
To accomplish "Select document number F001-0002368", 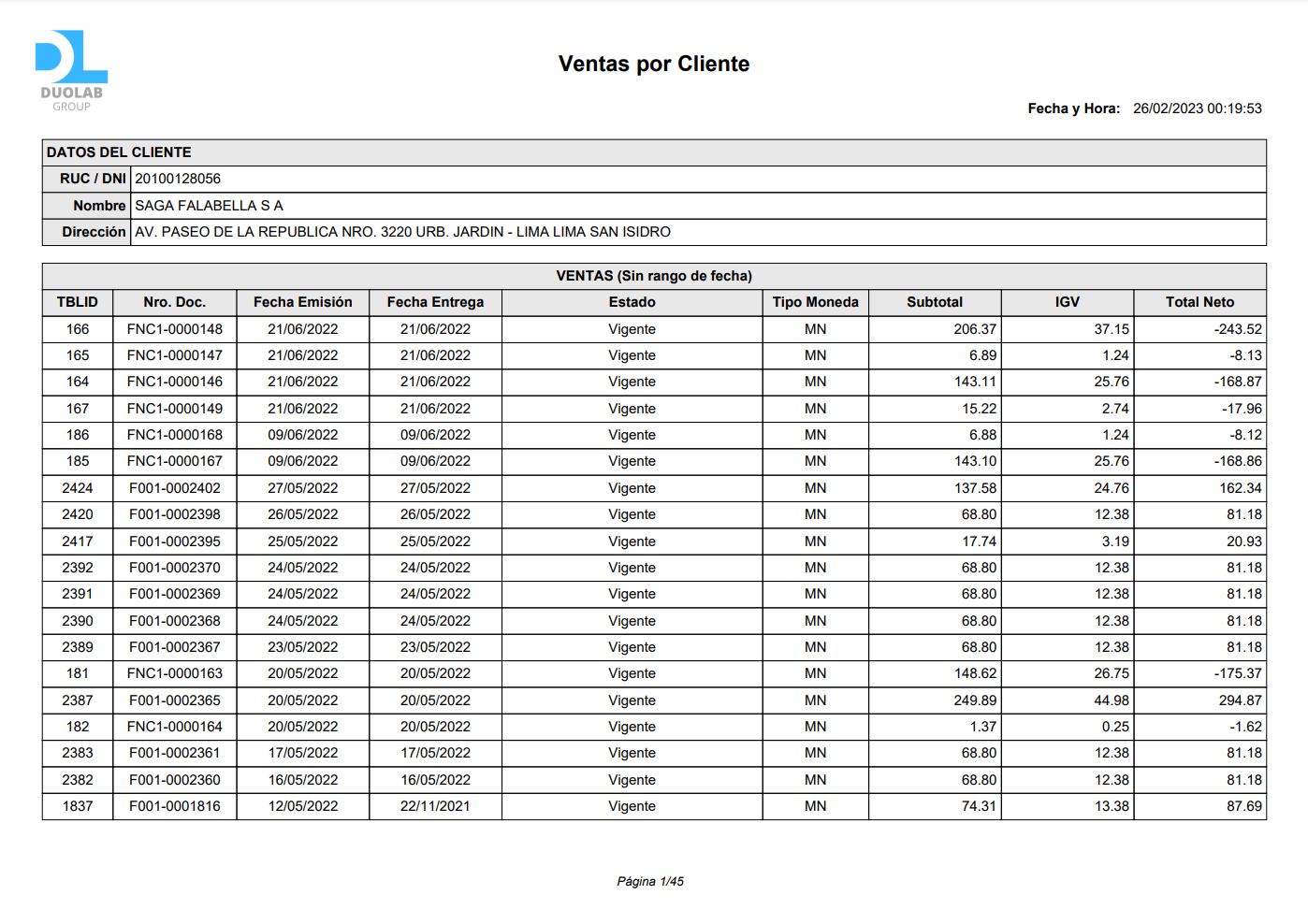I will [x=175, y=621].
